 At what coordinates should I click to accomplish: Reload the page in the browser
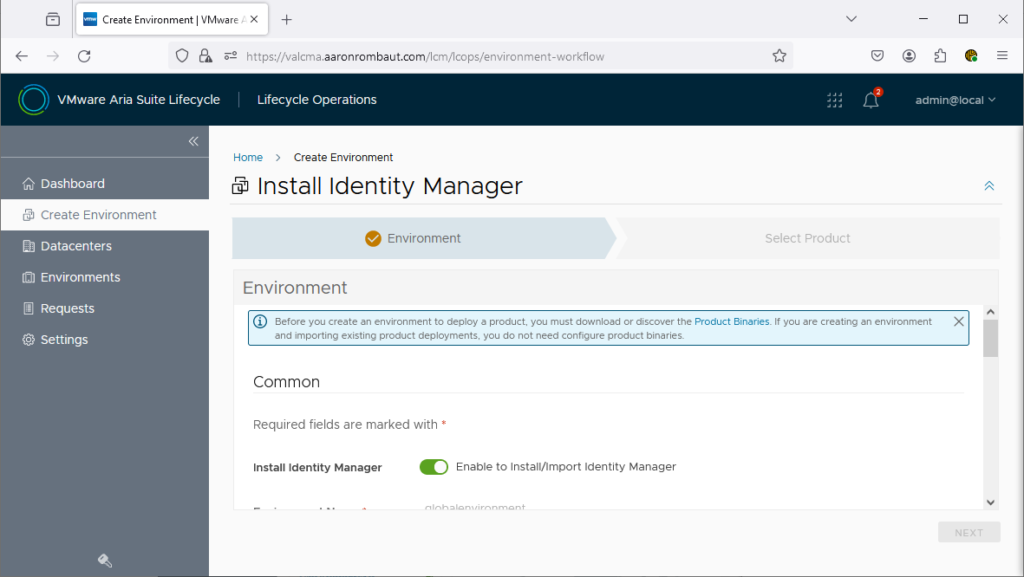tap(84, 56)
